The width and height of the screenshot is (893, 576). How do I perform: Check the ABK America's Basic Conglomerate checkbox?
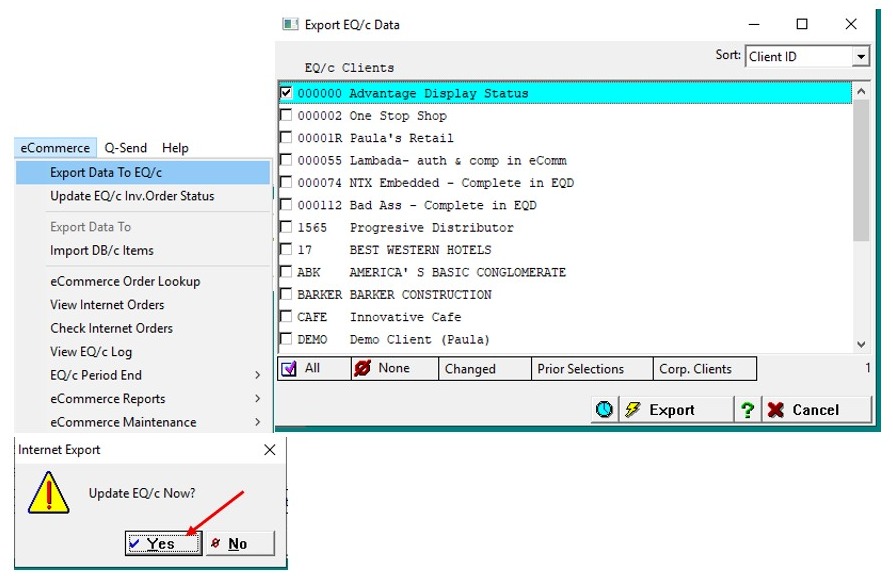click(286, 271)
